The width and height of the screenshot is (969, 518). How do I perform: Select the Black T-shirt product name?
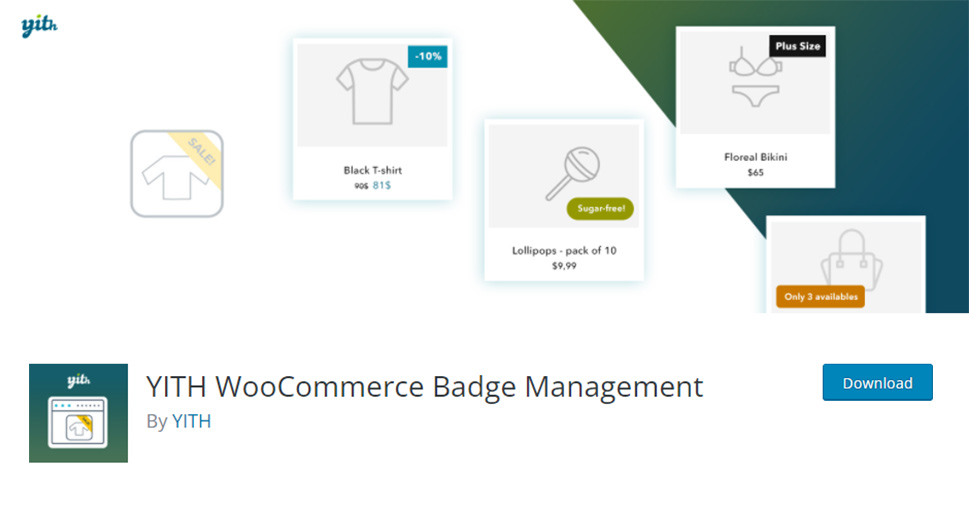(373, 170)
